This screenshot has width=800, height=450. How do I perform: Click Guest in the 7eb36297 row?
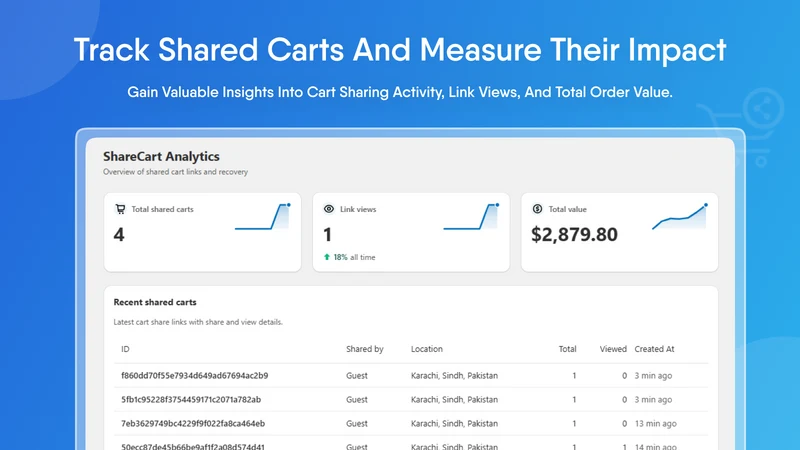click(357, 423)
